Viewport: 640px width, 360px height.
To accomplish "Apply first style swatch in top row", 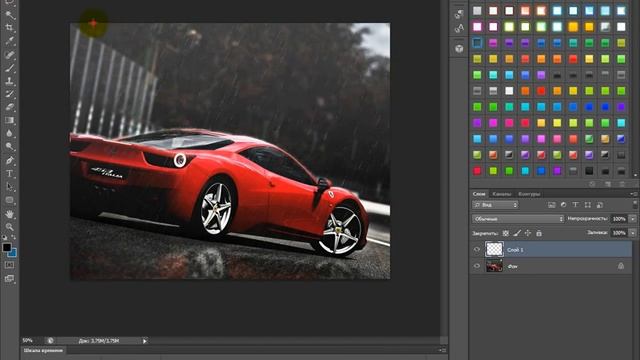I will [477, 11].
